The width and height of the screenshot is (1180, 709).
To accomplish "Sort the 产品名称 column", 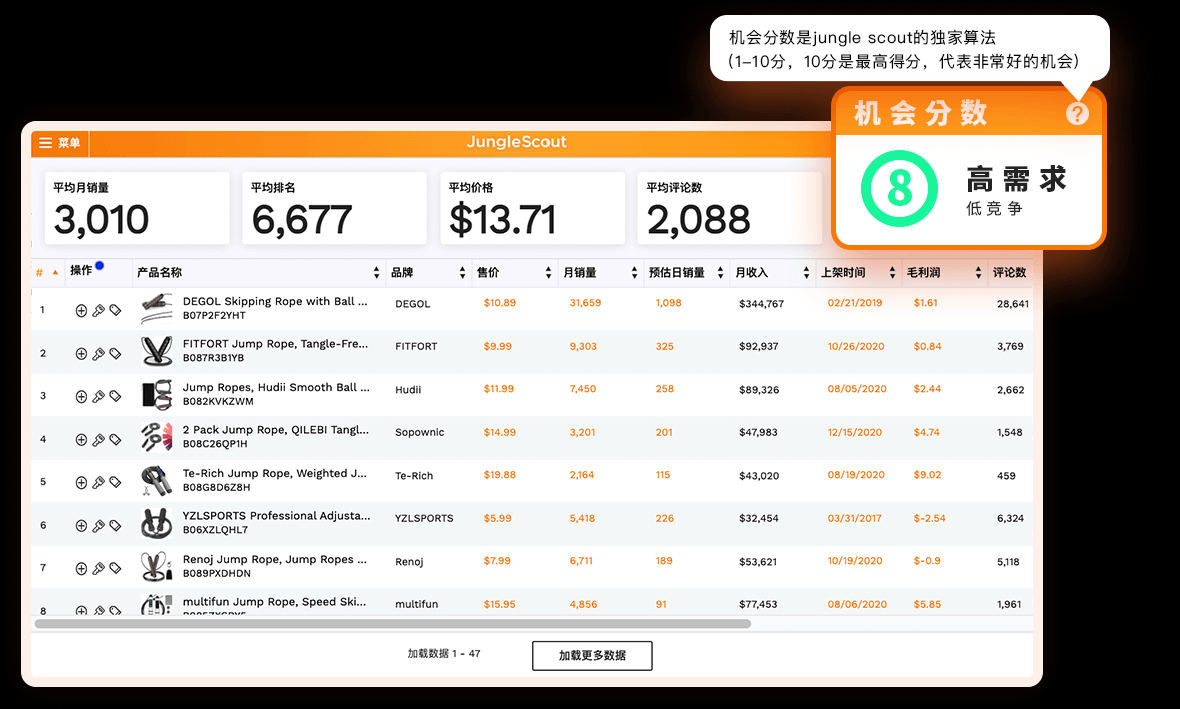I will pyautogui.click(x=377, y=272).
